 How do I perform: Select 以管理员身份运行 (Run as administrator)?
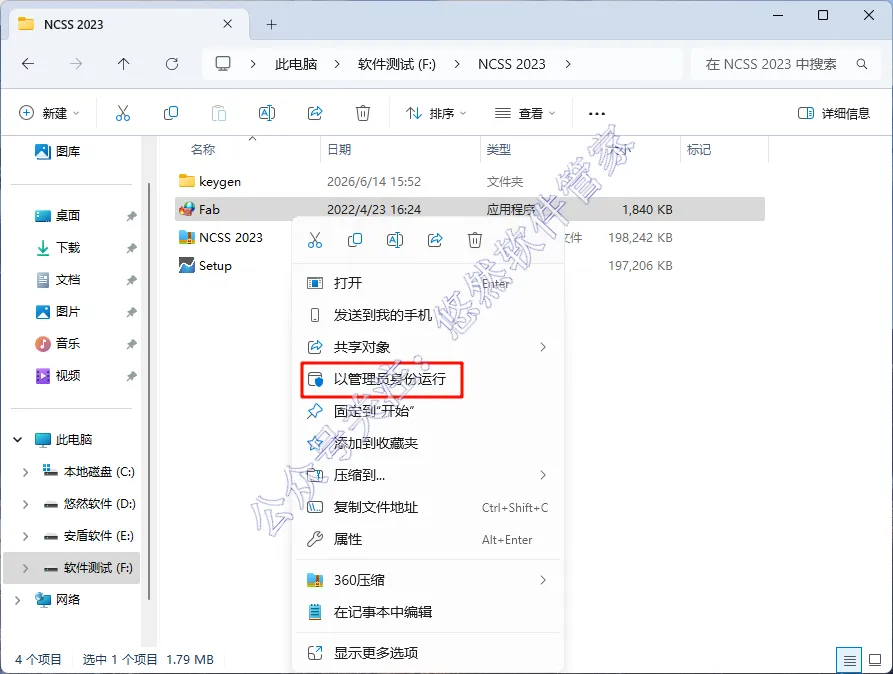428,379
